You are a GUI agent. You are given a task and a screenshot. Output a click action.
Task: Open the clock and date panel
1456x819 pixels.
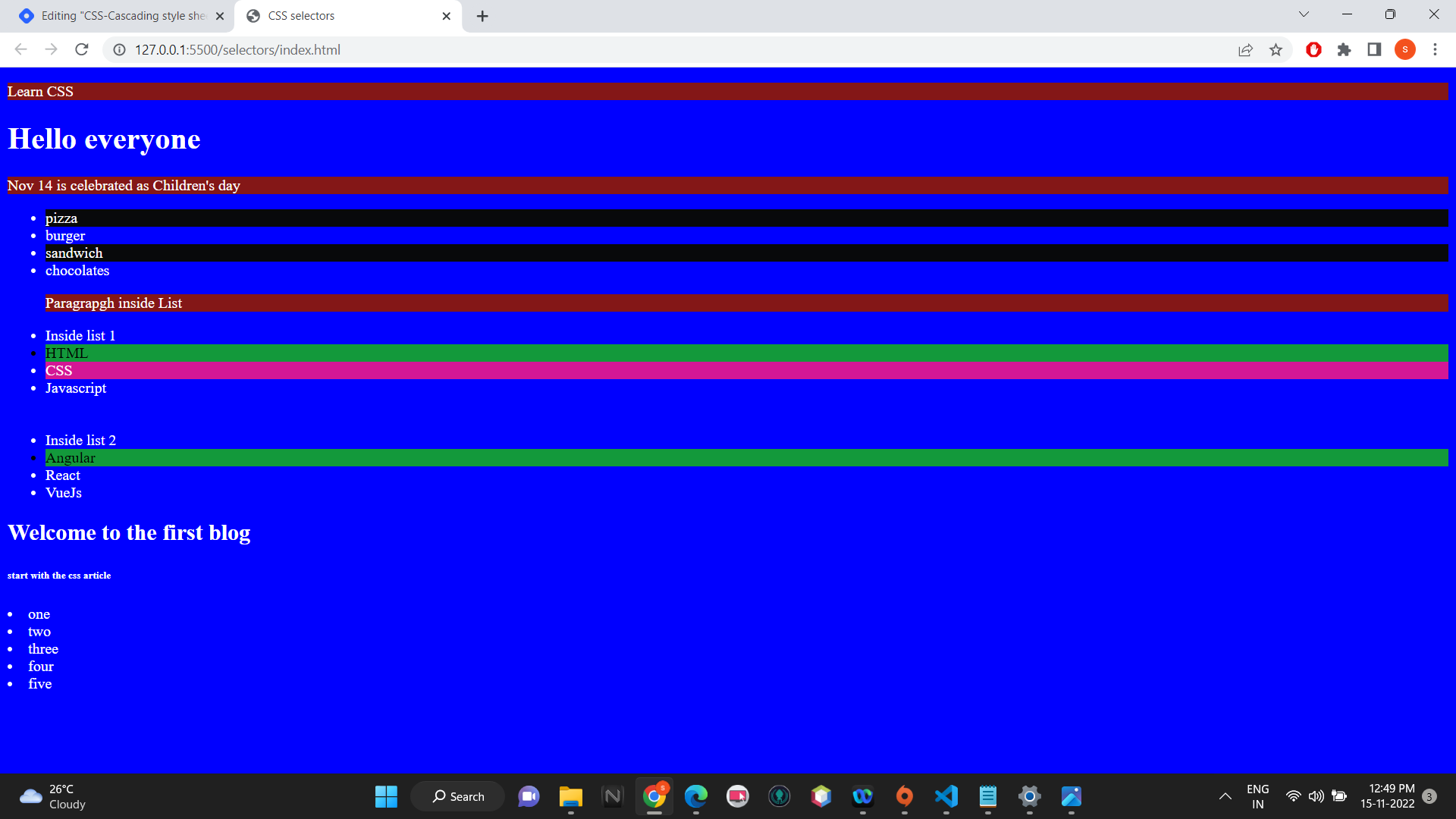1387,796
